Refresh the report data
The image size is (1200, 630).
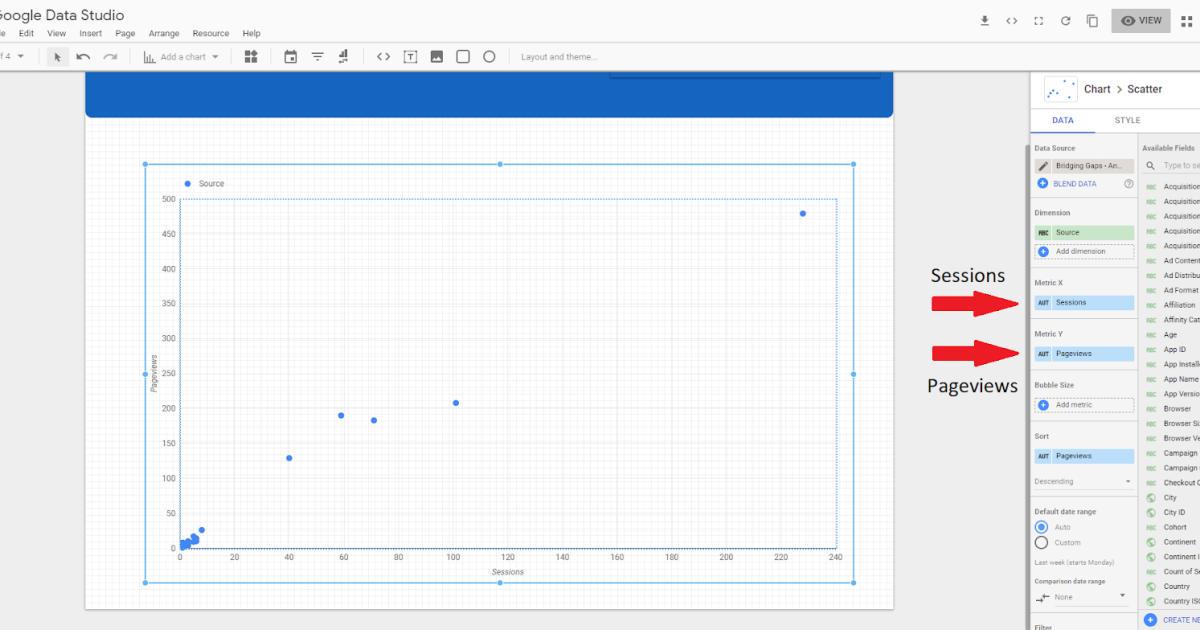coord(1064,20)
